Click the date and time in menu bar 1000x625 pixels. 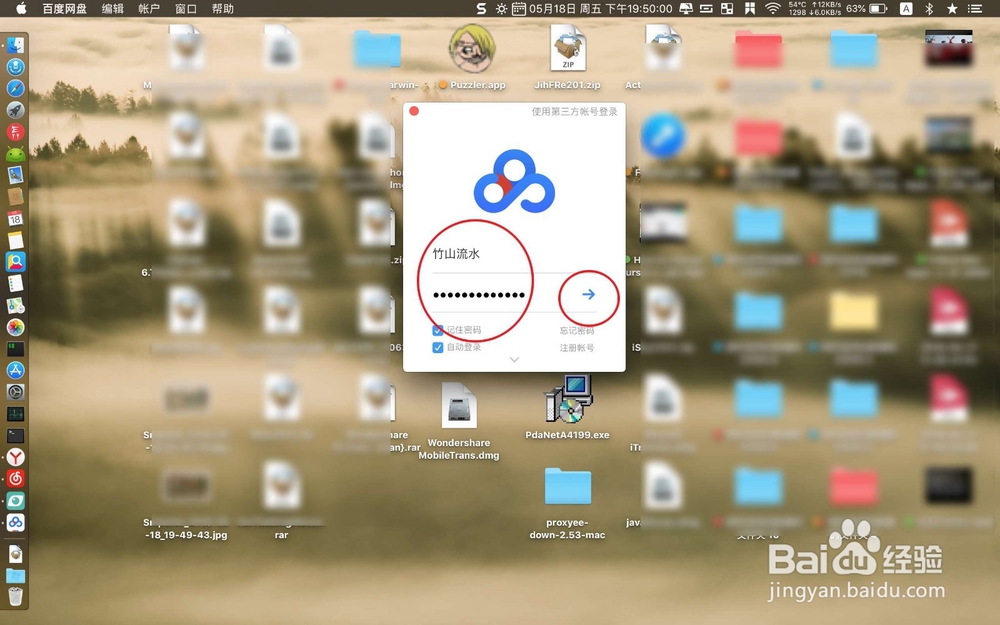tap(600, 9)
